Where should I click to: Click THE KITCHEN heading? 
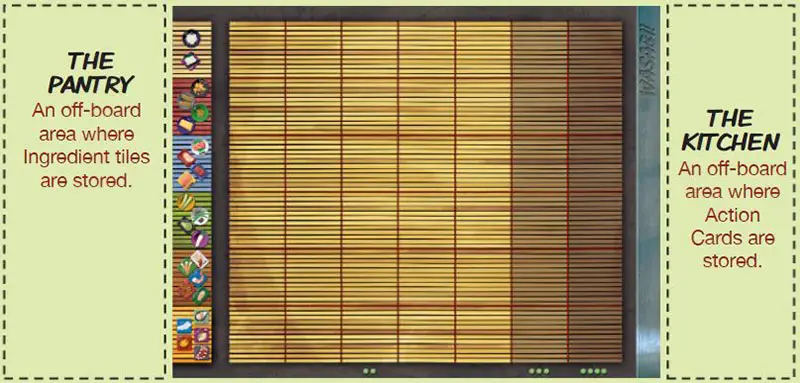tap(731, 130)
